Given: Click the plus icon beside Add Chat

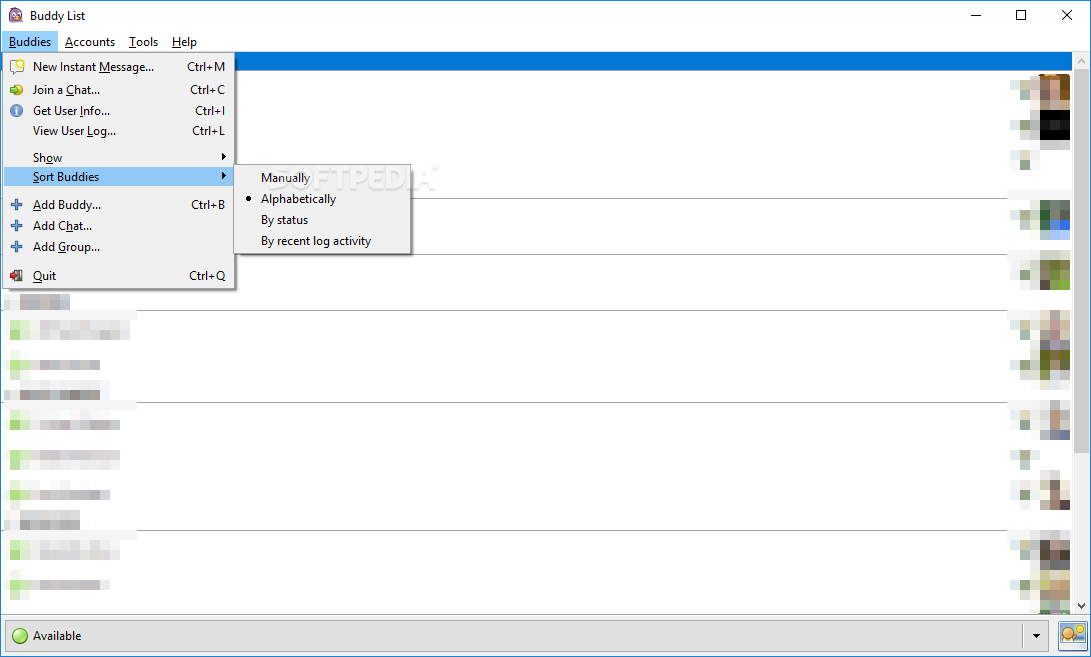Looking at the screenshot, I should [17, 225].
